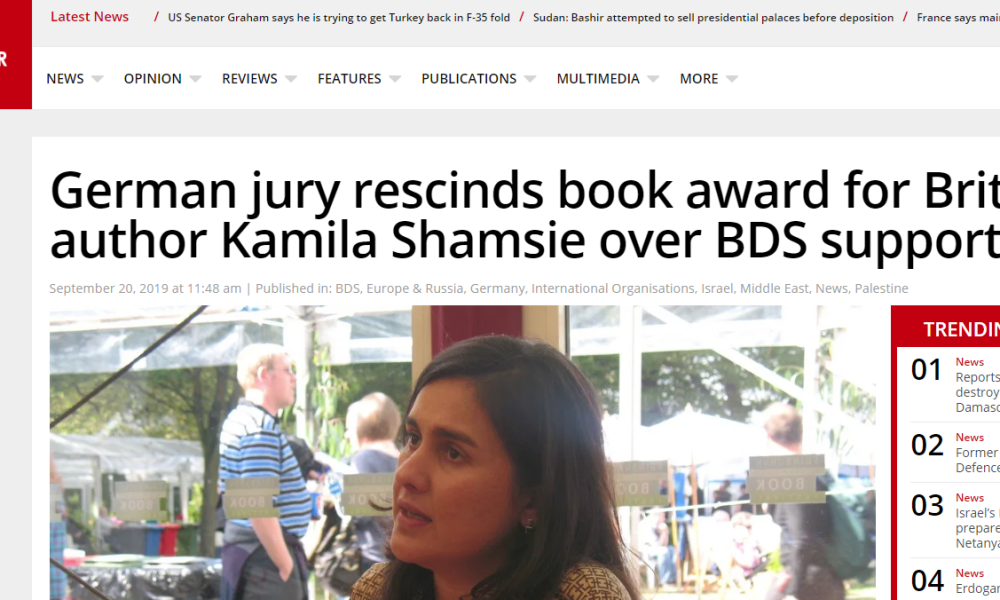Follow the Europe & Russia category link
1000x600 pixels.
415,288
